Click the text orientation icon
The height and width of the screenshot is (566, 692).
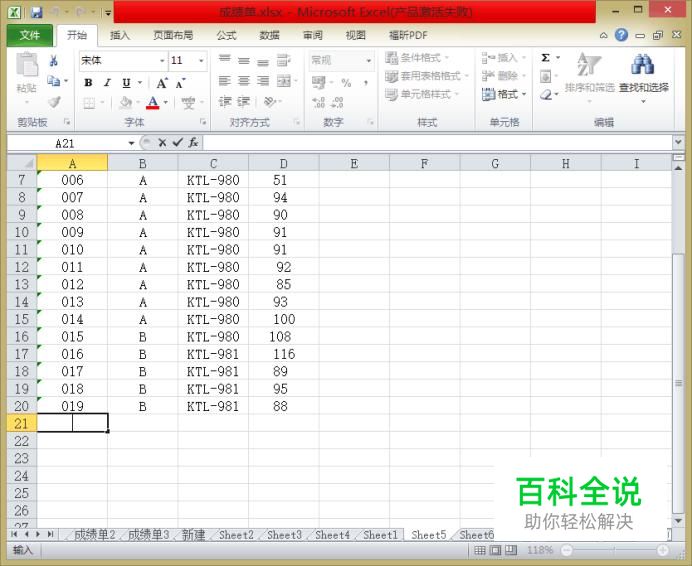269,102
